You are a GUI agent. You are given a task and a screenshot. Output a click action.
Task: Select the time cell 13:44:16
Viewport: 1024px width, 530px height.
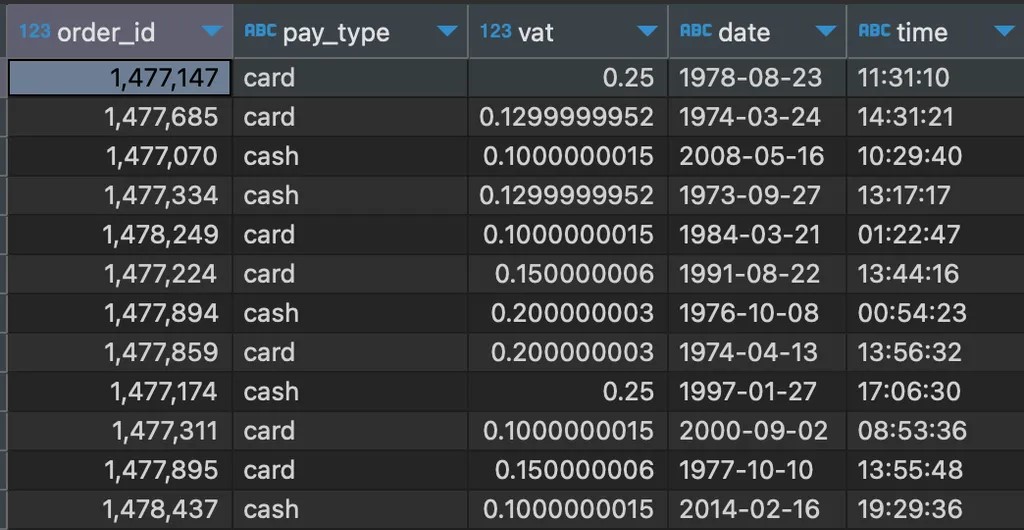pos(935,273)
